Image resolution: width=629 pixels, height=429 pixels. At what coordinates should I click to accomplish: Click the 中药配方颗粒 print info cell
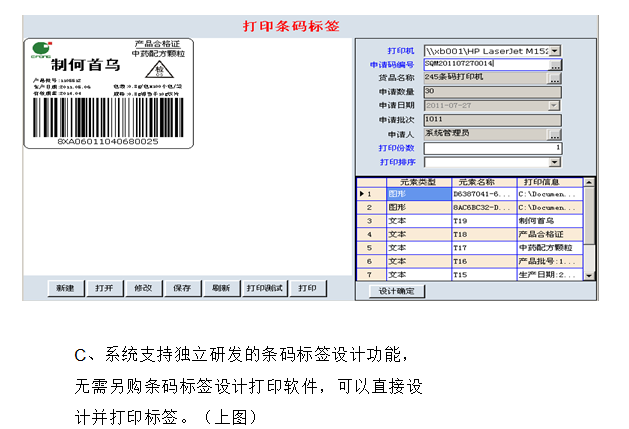click(x=550, y=248)
